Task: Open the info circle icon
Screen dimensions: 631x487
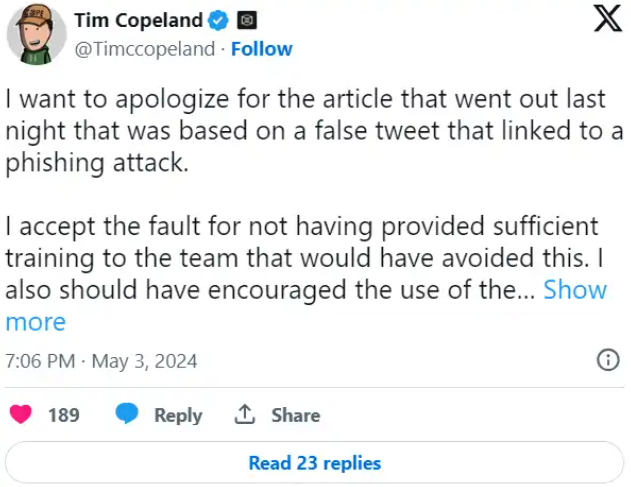Action: tap(607, 361)
